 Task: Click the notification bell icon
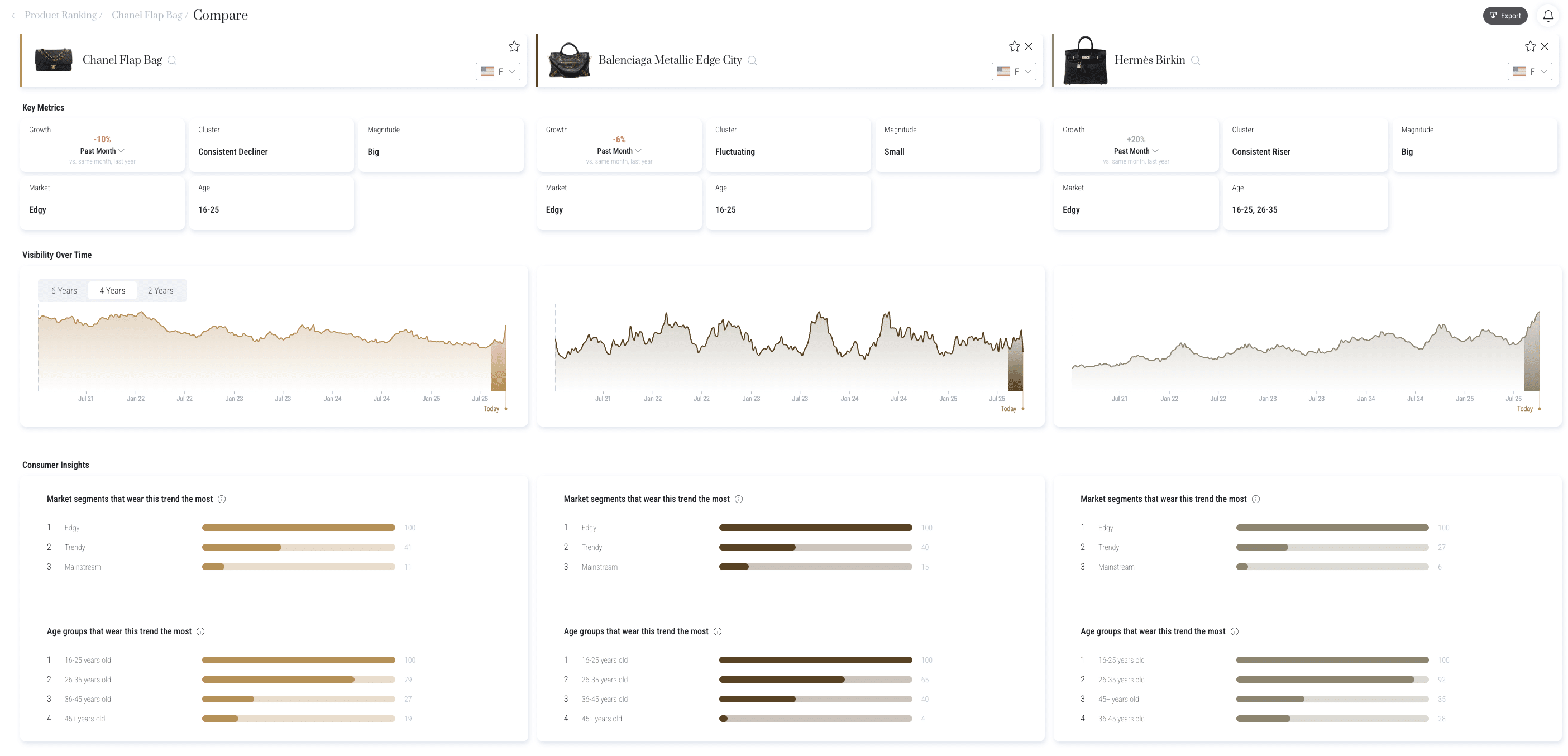click(1548, 16)
